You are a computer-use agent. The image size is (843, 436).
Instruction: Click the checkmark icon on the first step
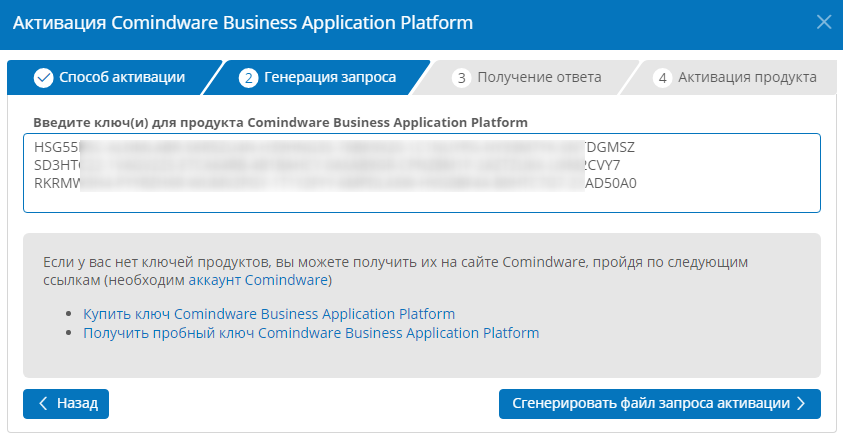click(44, 78)
